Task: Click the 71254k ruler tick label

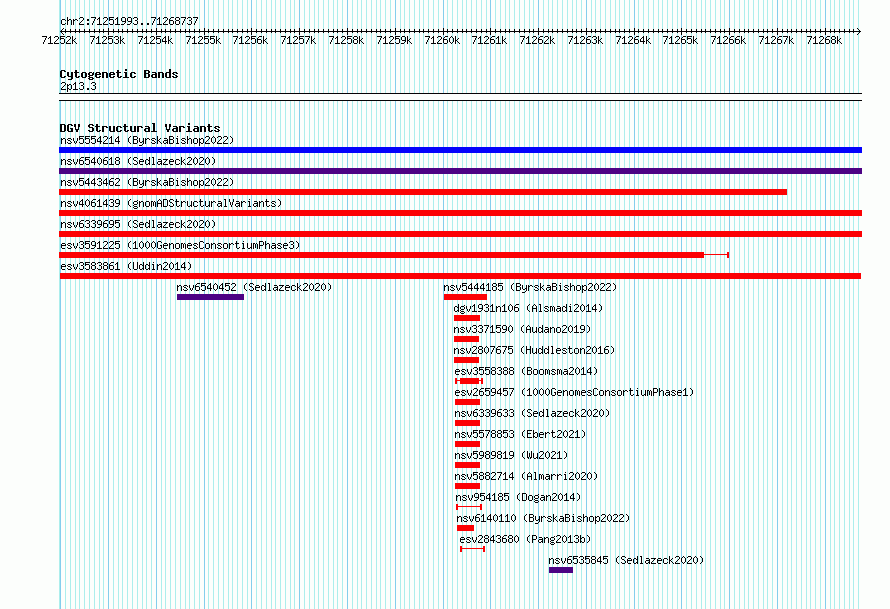Action: pyautogui.click(x=155, y=40)
